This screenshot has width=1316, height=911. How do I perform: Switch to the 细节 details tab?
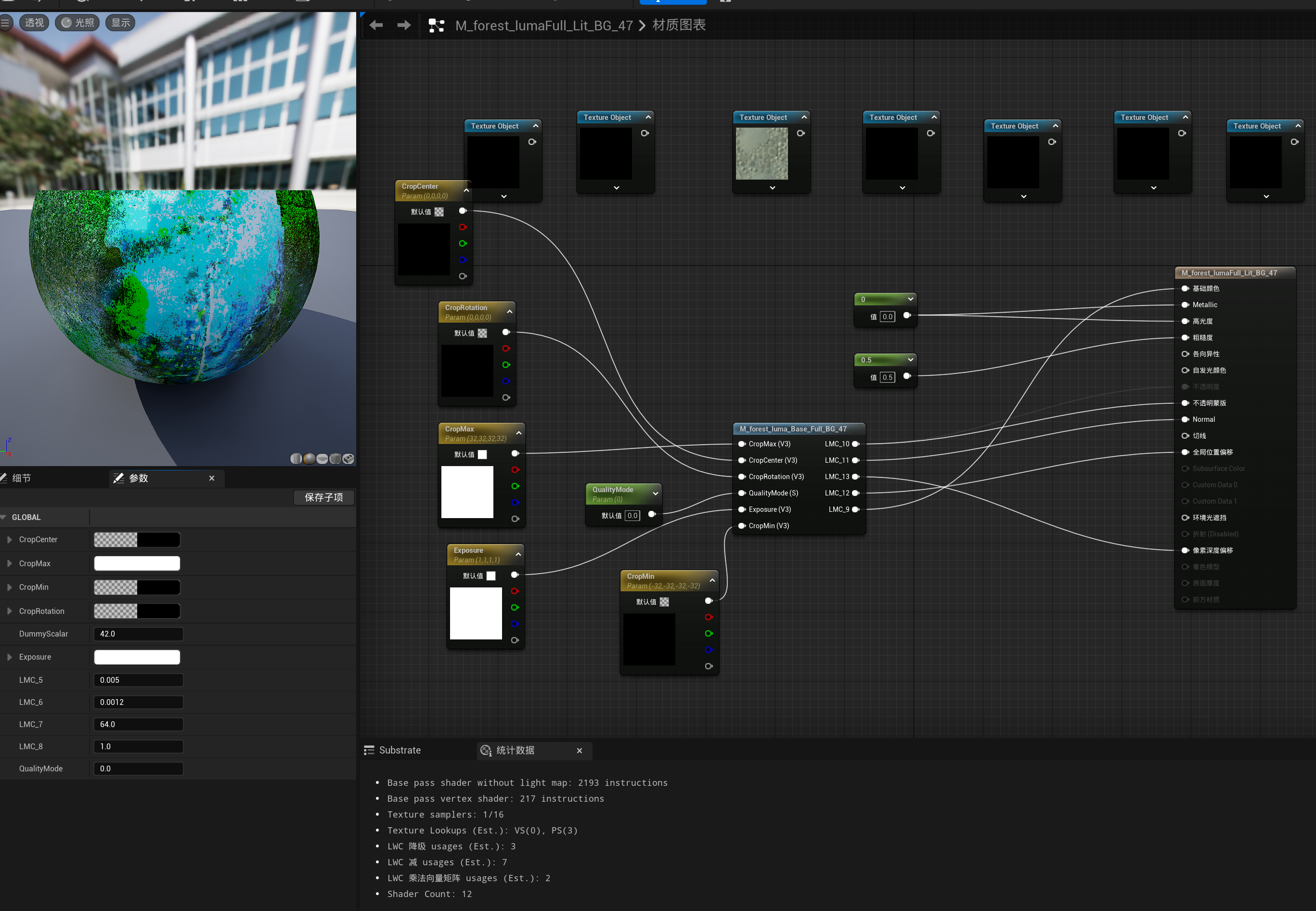[21, 478]
